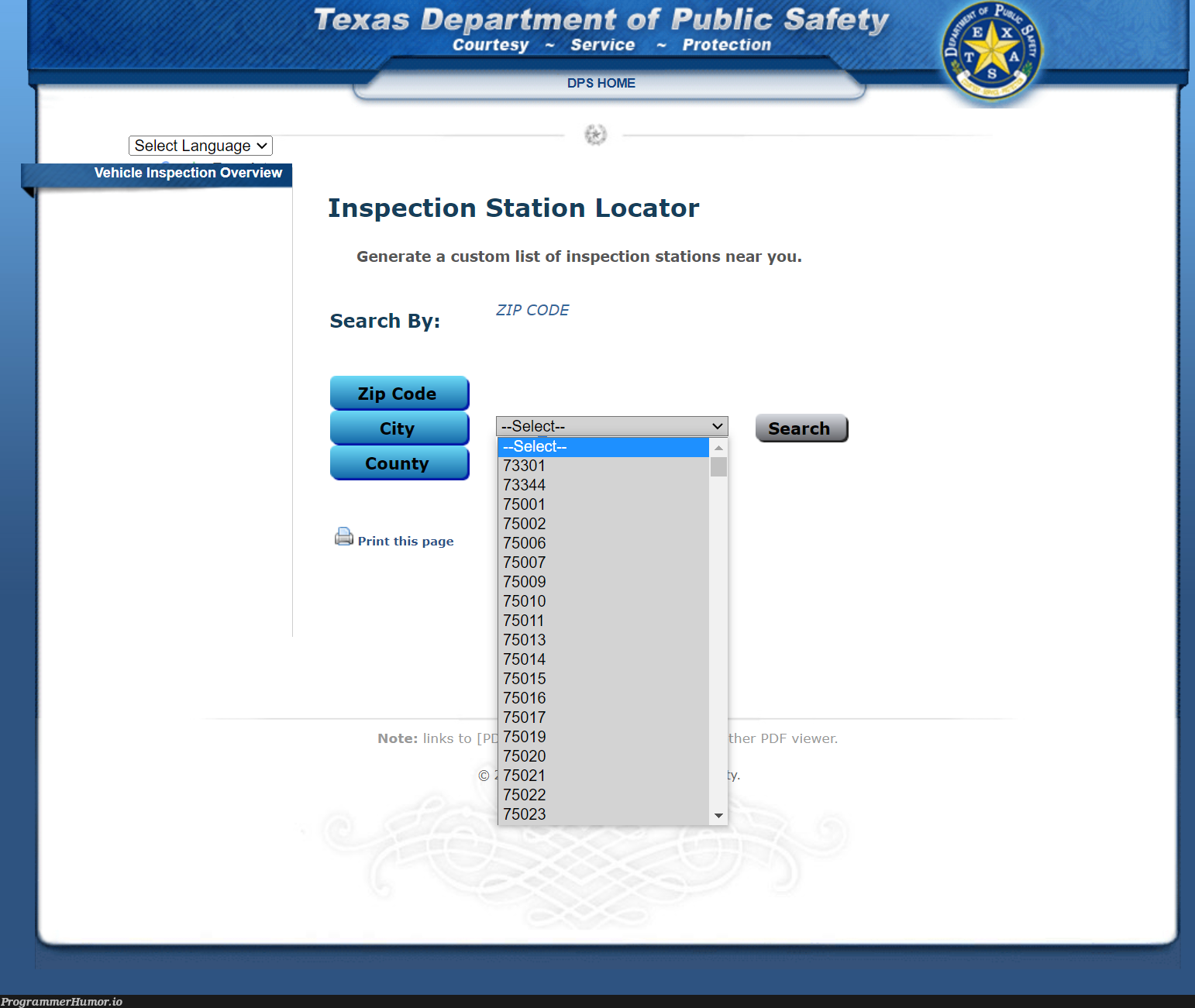Select zip code 75002

pos(603,524)
